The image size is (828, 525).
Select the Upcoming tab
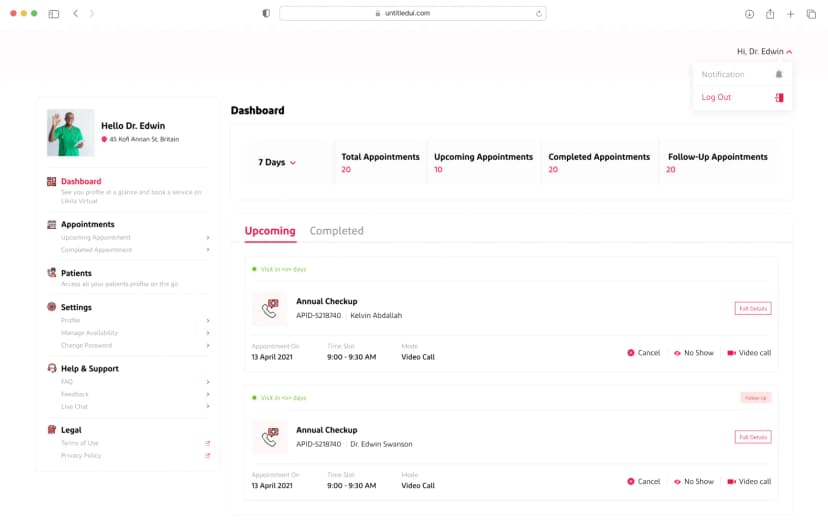270,231
